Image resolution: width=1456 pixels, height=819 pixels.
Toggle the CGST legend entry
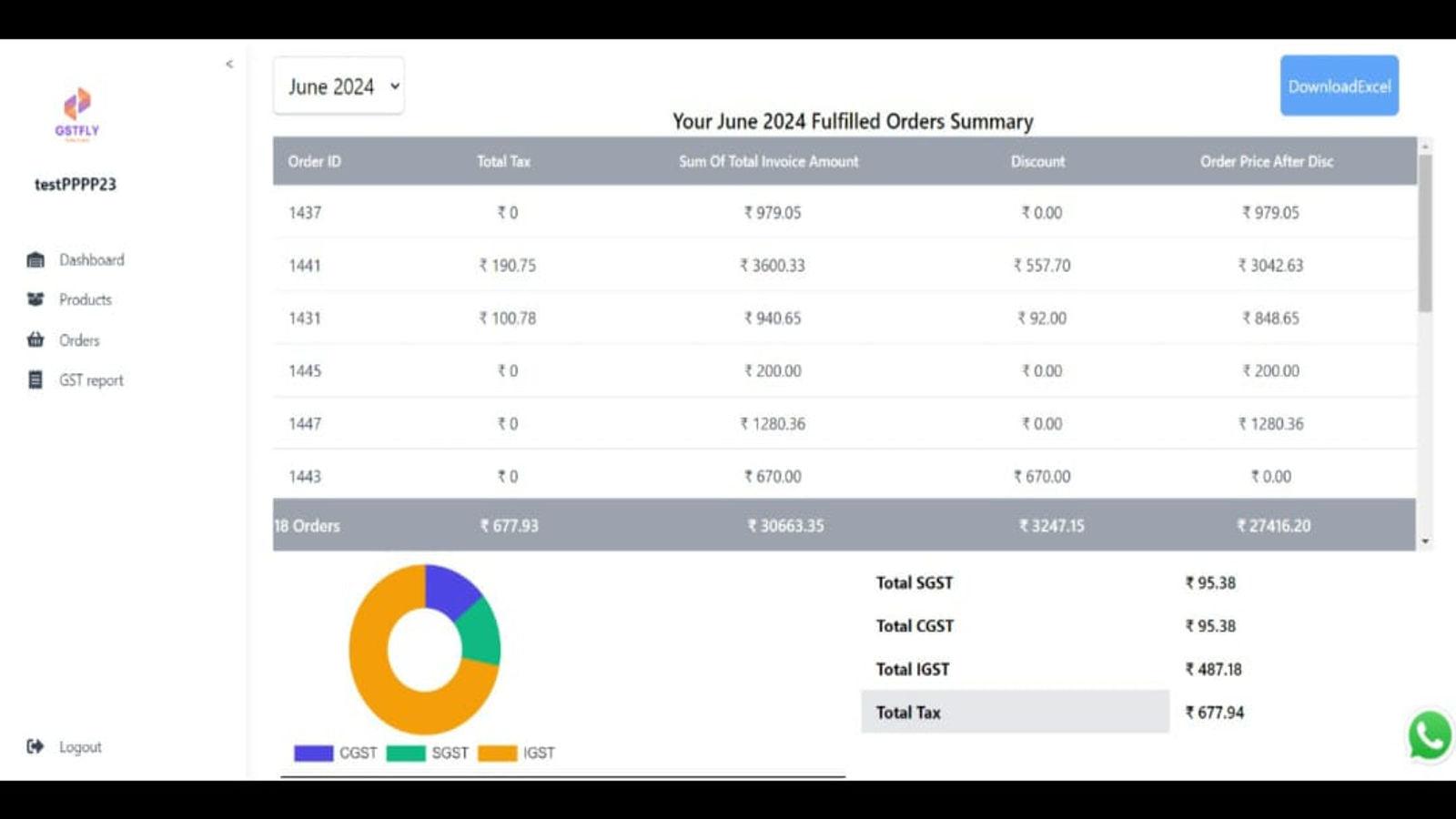click(x=335, y=753)
